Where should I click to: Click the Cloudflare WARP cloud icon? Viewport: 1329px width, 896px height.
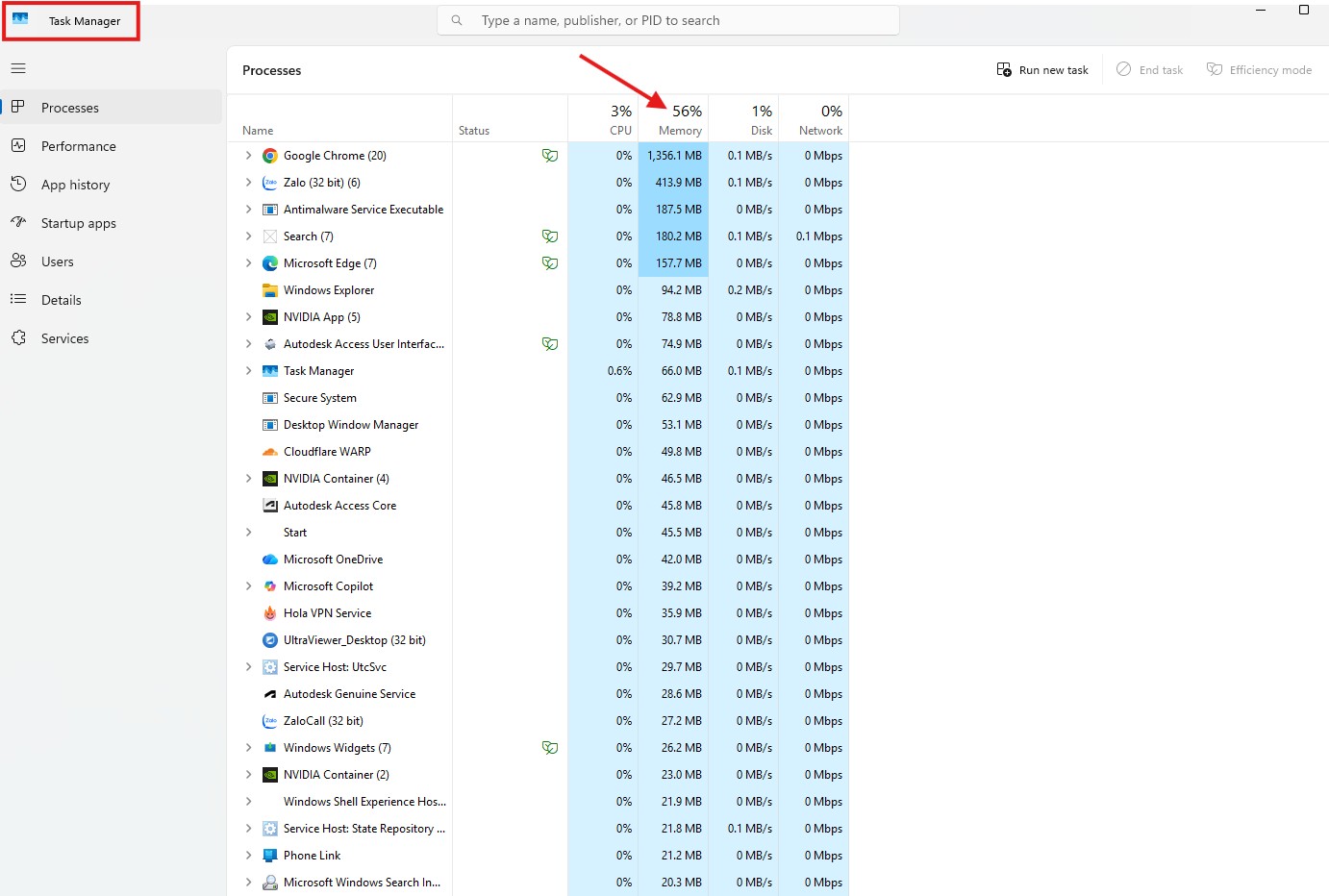270,452
